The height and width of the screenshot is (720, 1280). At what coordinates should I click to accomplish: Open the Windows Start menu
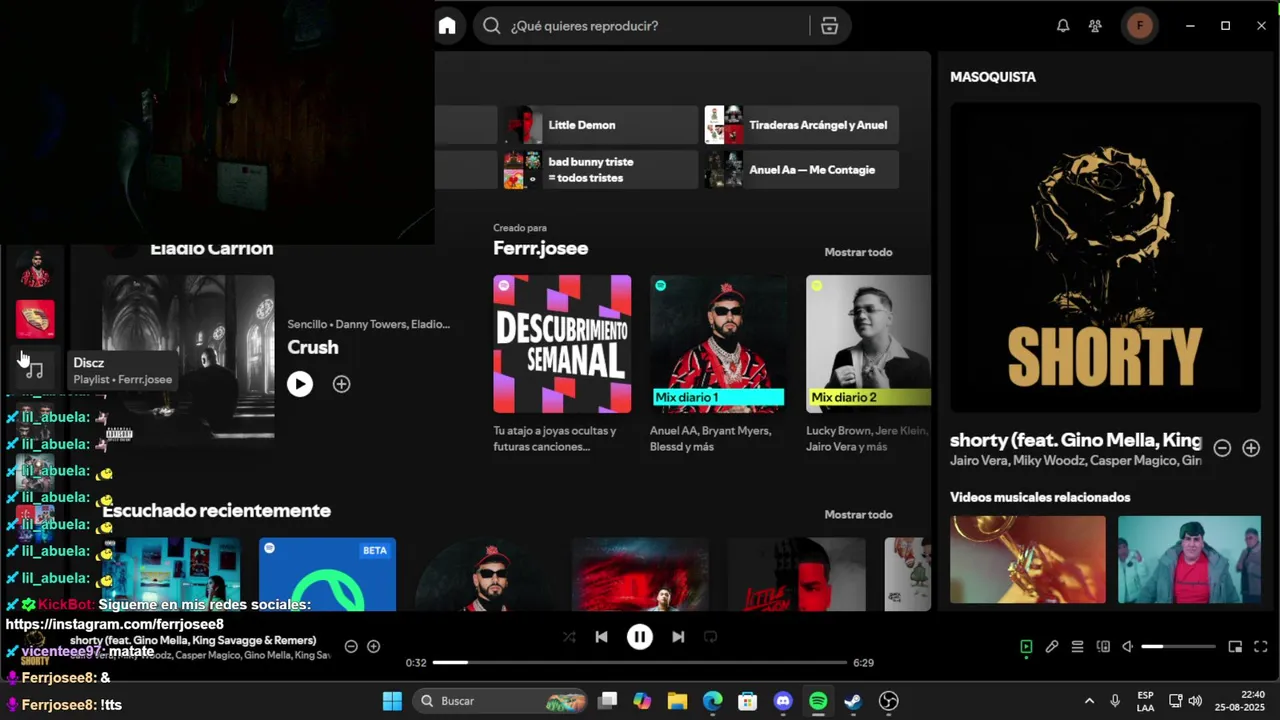point(392,701)
